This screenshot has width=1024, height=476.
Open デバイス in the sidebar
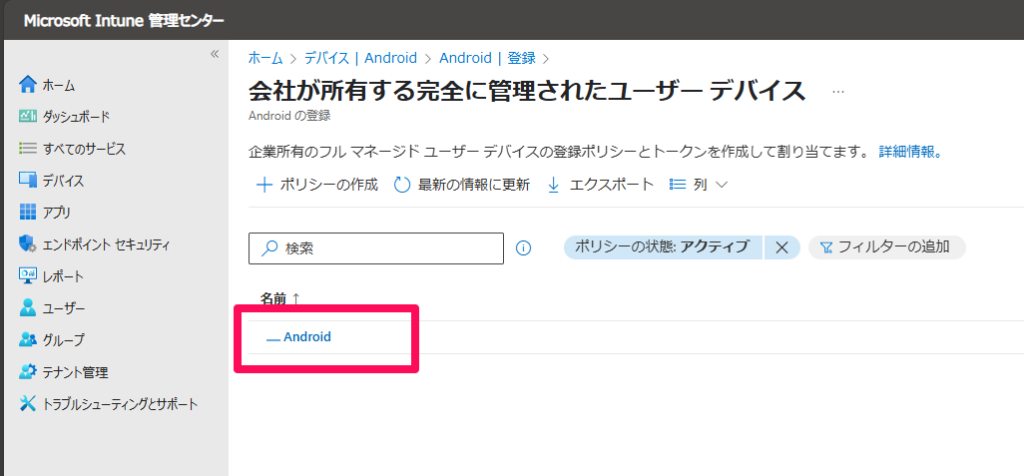tap(63, 181)
